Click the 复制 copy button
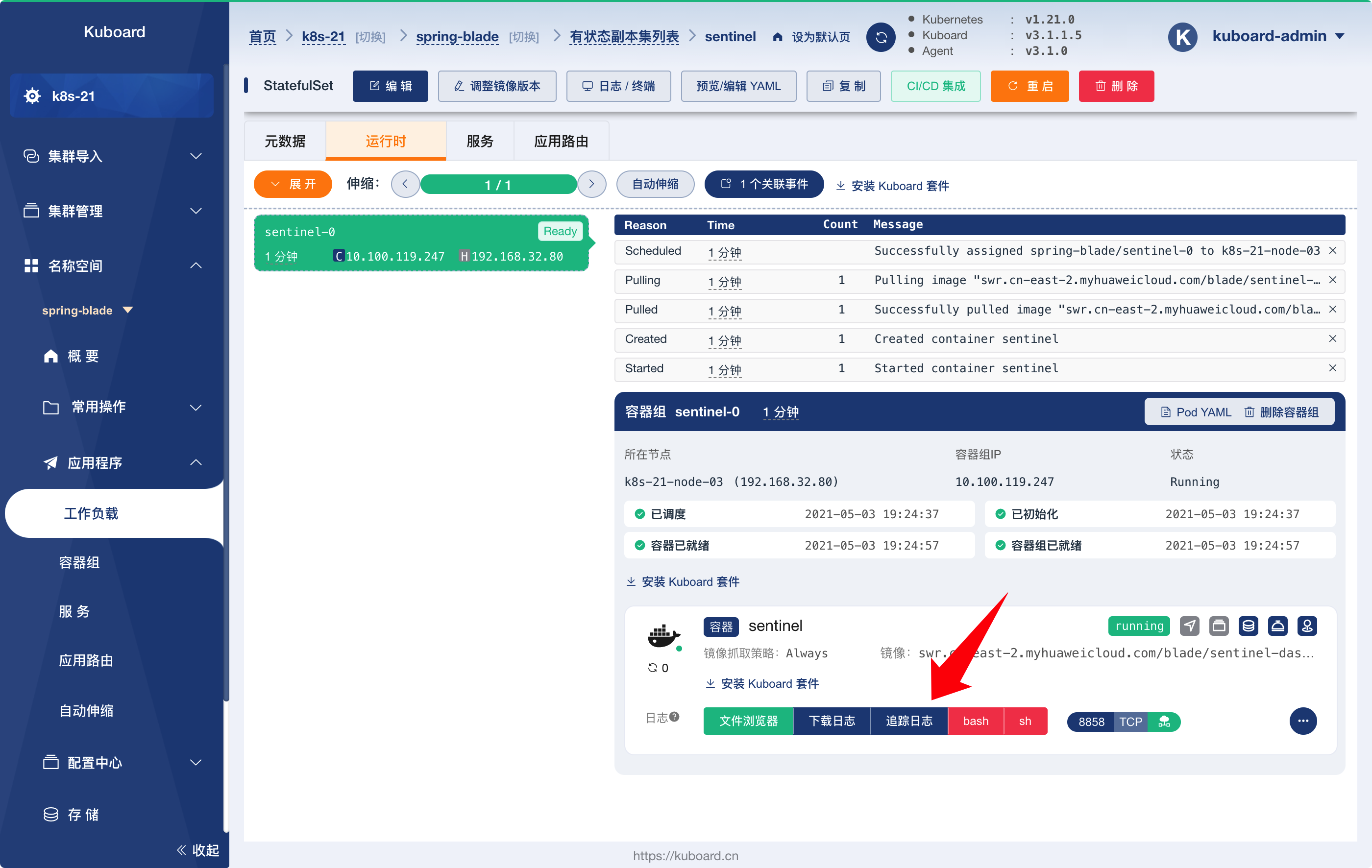 pos(843,86)
